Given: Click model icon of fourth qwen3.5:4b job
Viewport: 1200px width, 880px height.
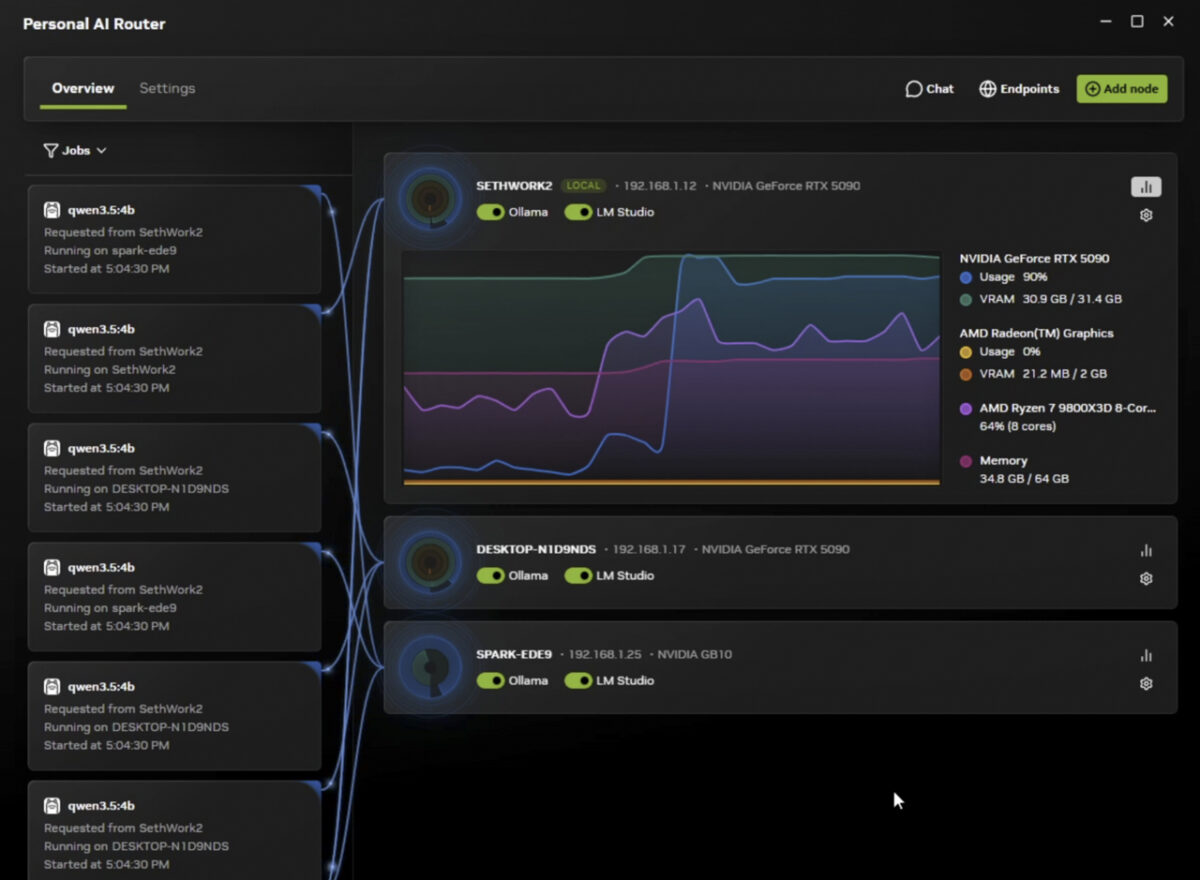Looking at the screenshot, I should tap(52, 567).
